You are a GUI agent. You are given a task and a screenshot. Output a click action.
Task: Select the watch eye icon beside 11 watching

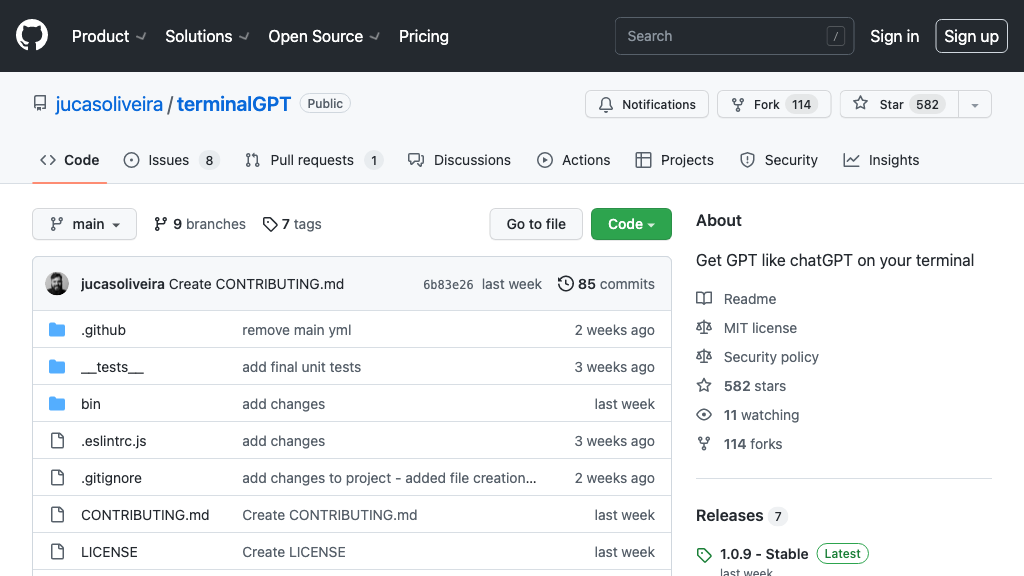click(704, 415)
